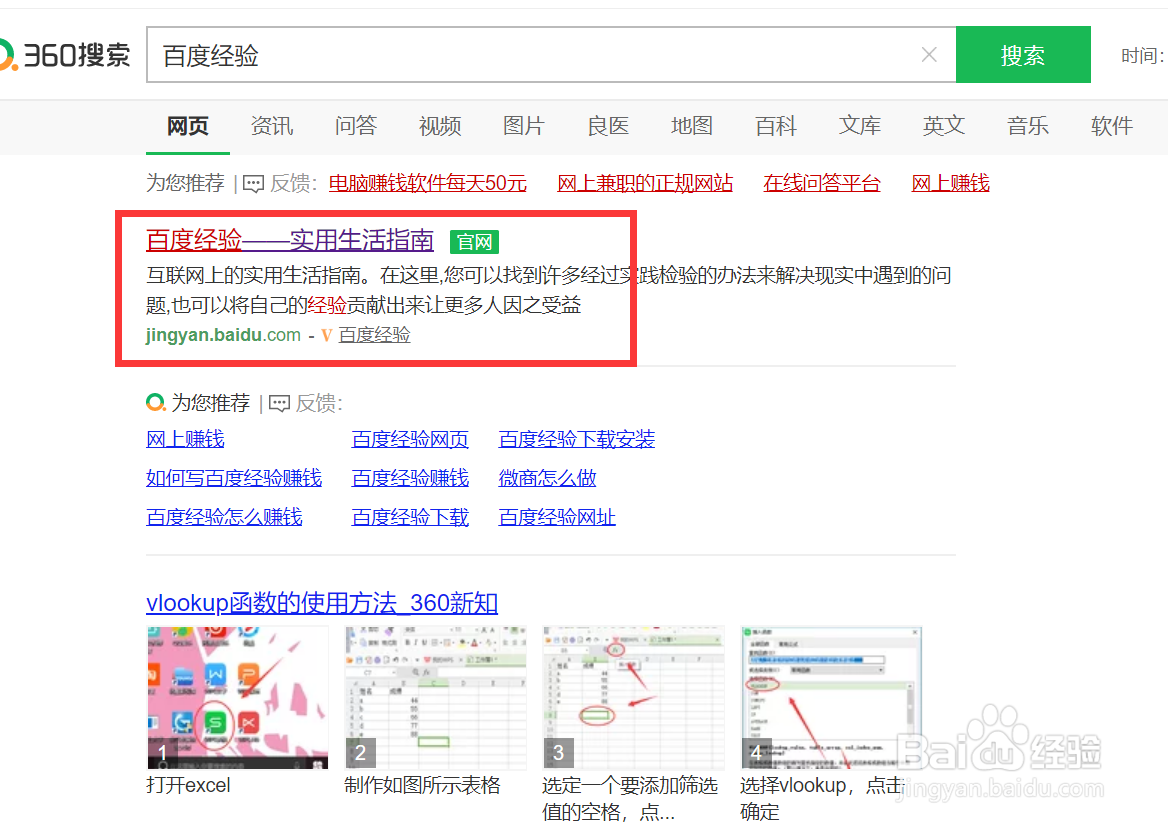Image resolution: width=1168 pixels, height=829 pixels.
Task: Open the vlookup函数的使用方法_360新知 result
Action: (x=322, y=603)
